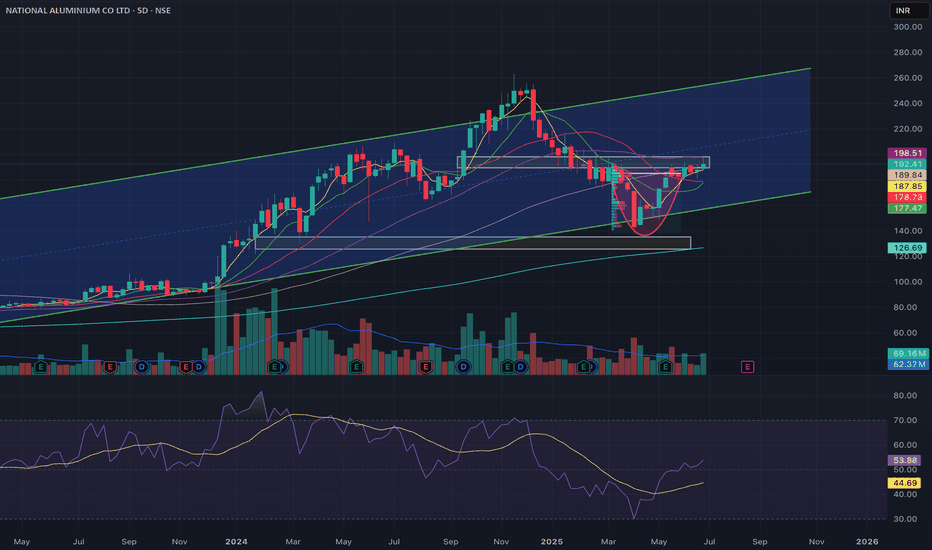Select the green 177.47 price label
The image size is (932, 550).
[x=907, y=208]
